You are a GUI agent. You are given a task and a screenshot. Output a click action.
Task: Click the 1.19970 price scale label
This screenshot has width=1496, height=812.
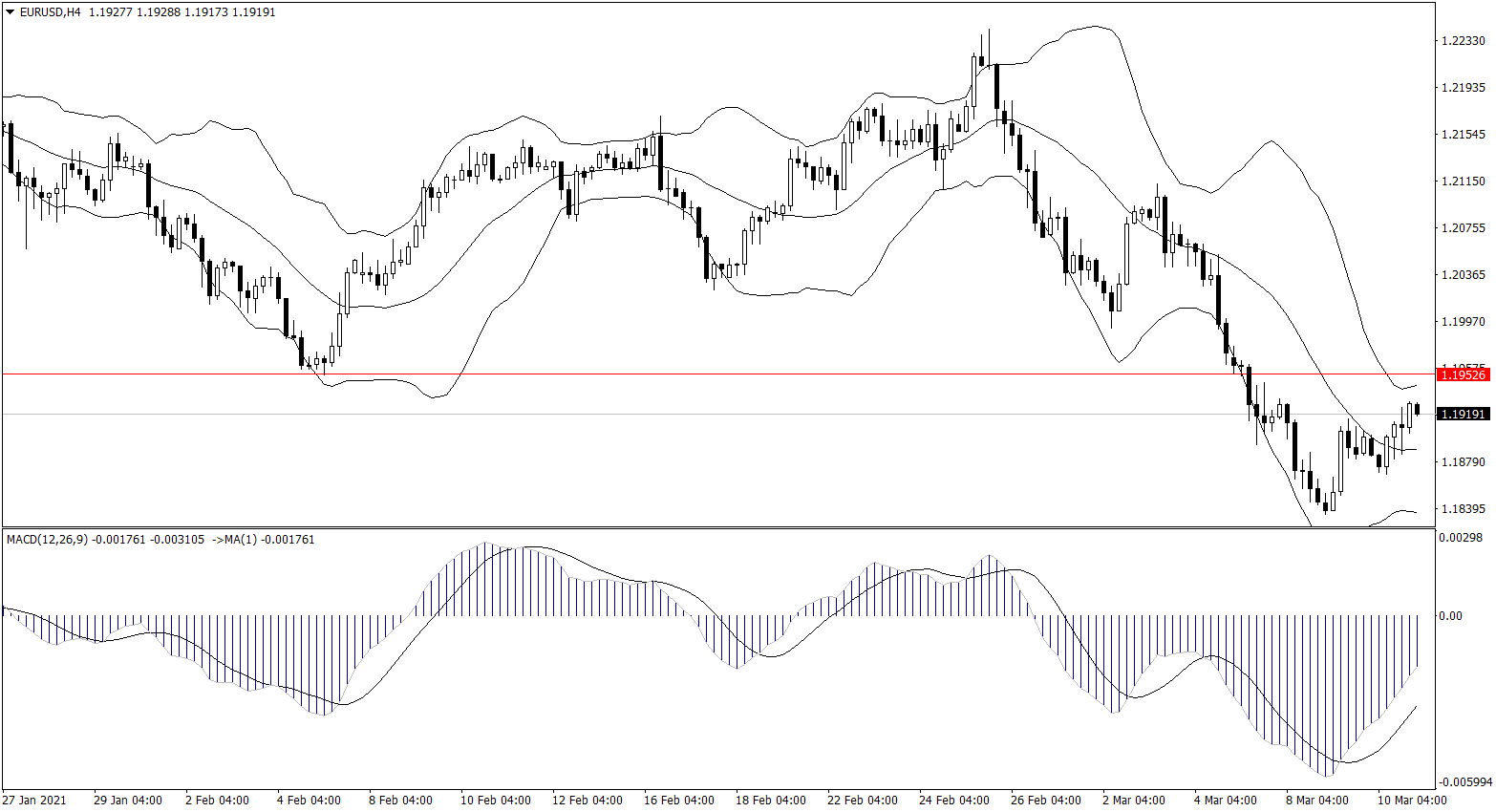tap(1463, 322)
